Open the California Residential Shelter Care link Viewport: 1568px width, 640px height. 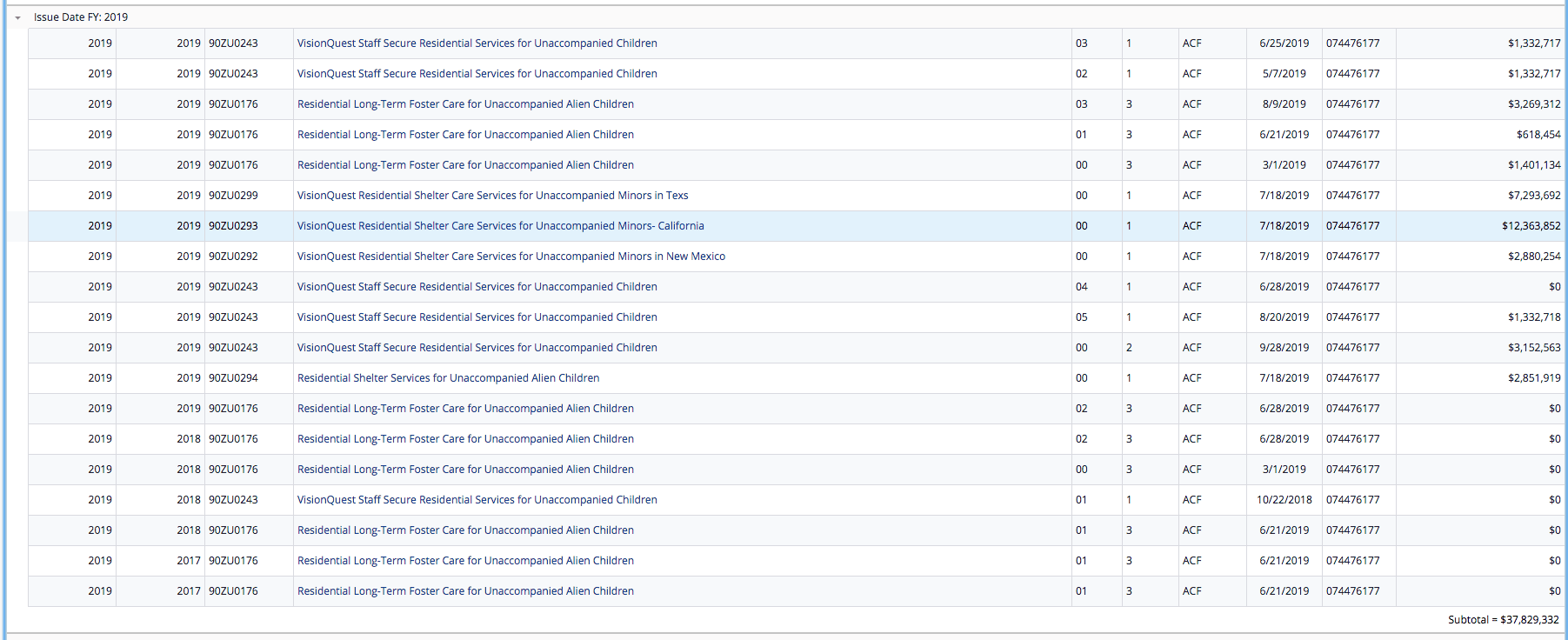[501, 226]
